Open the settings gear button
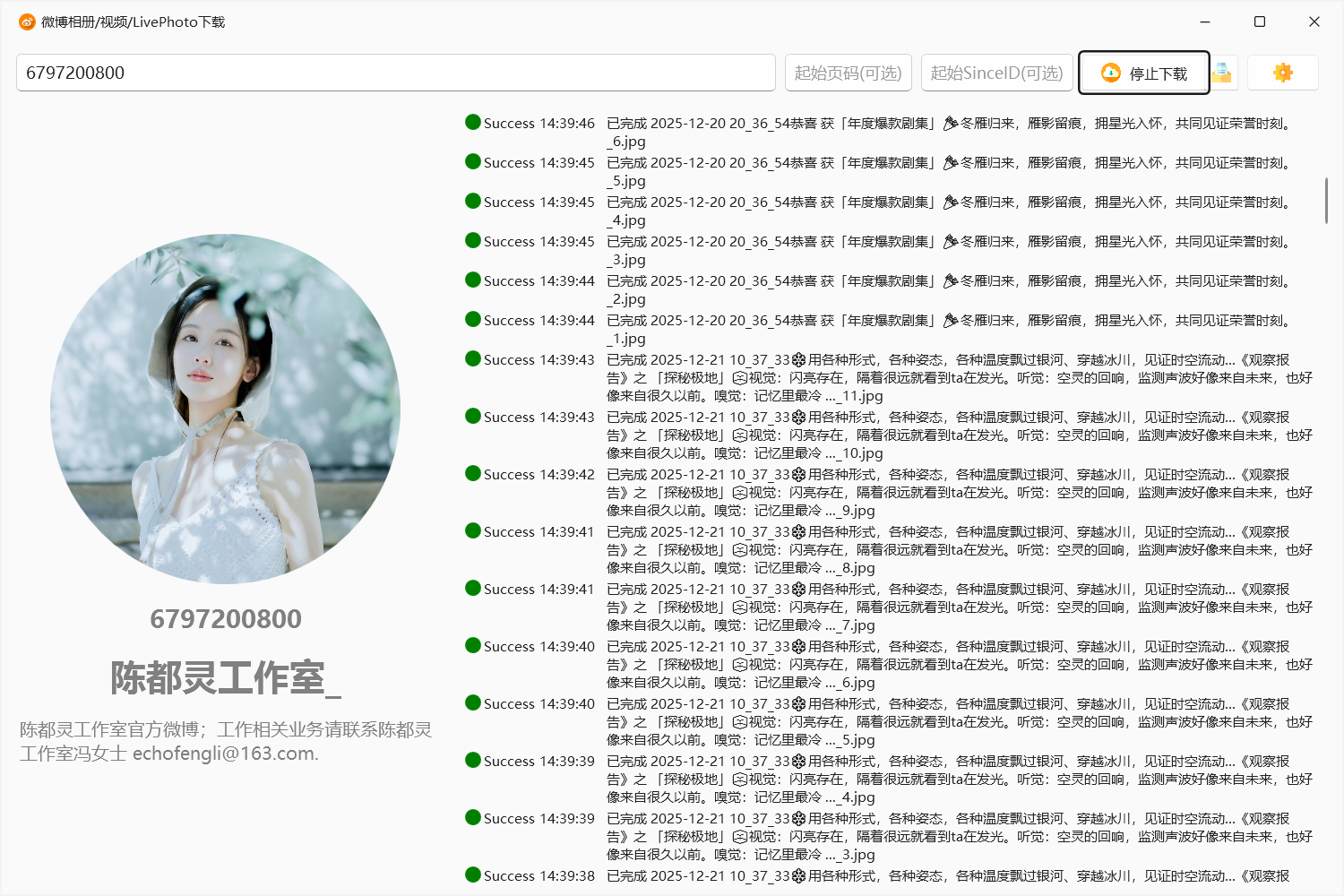 click(x=1283, y=73)
